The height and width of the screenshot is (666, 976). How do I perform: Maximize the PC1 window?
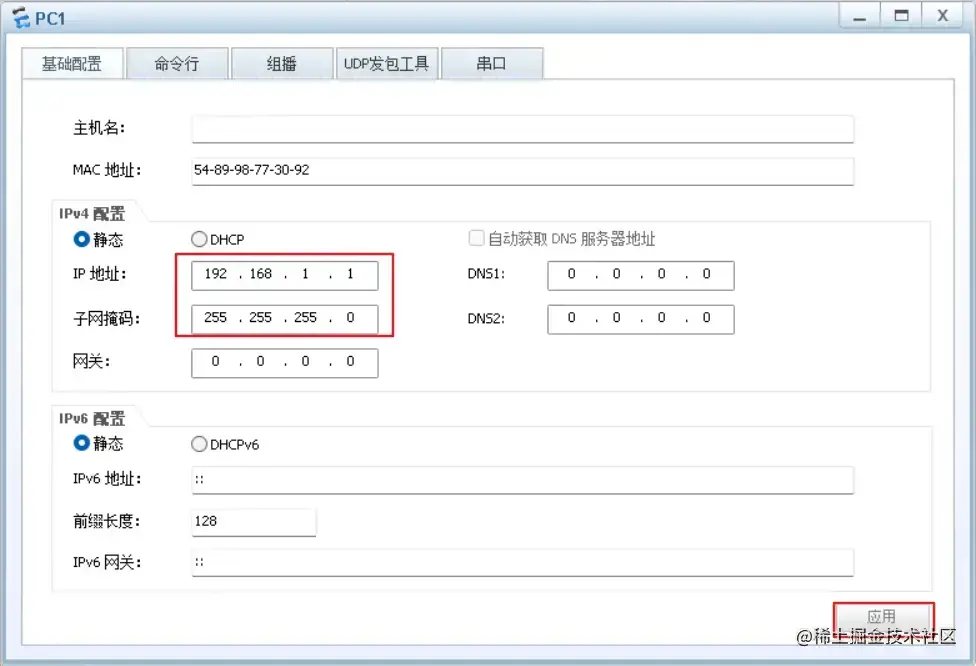901,16
